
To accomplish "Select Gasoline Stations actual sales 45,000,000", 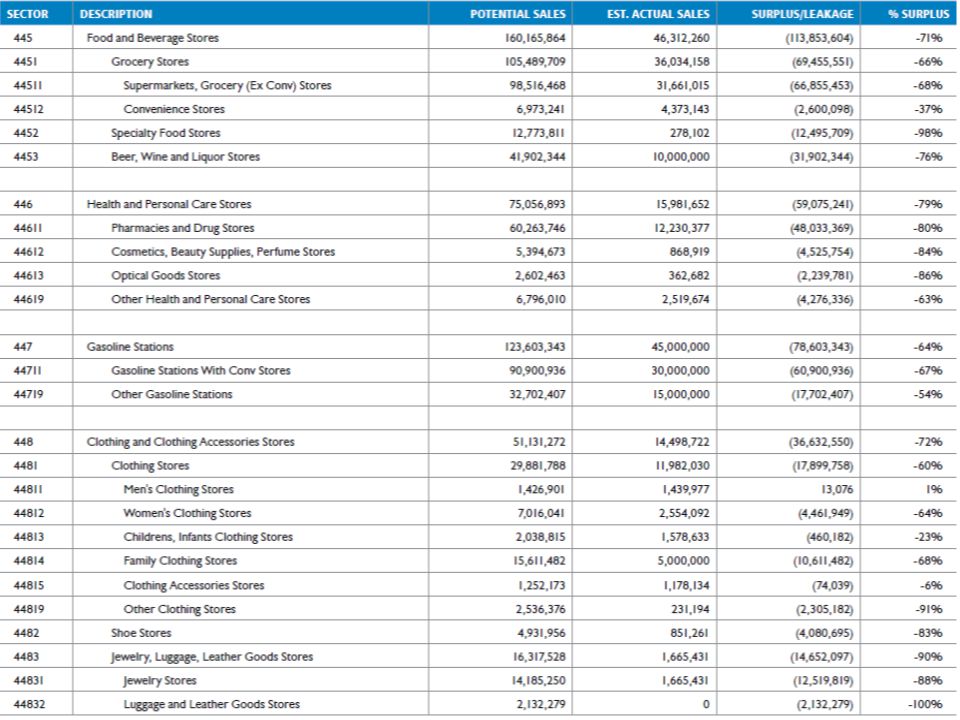I will (x=680, y=347).
